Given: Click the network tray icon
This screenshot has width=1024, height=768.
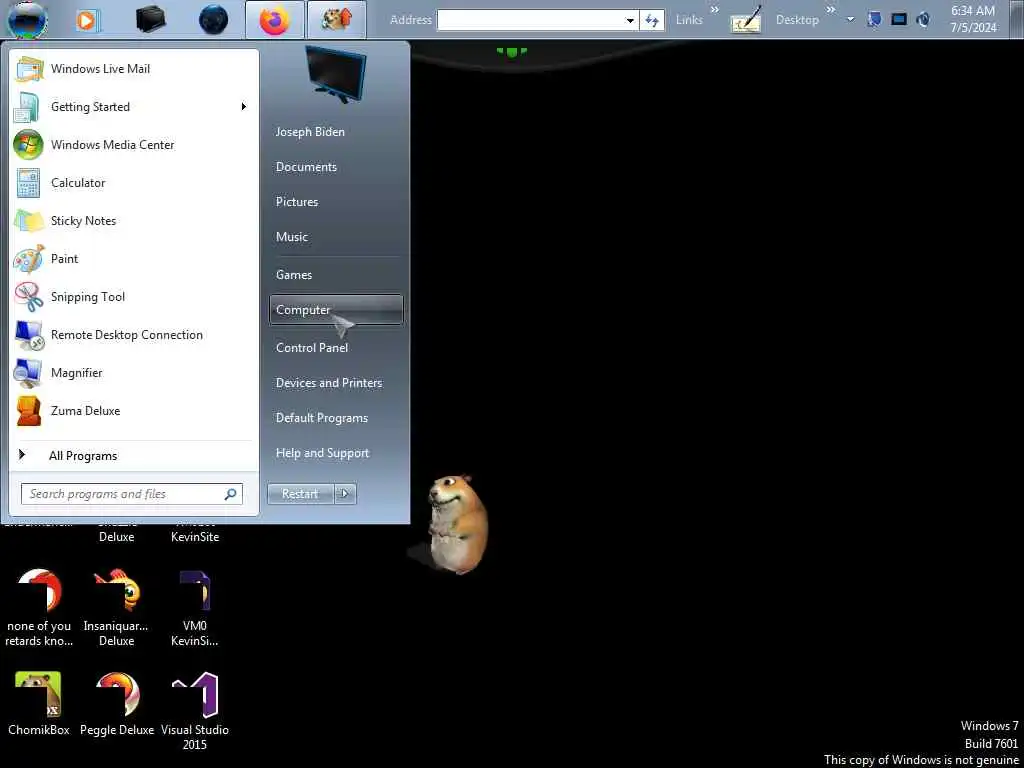Looking at the screenshot, I should click(x=899, y=20).
